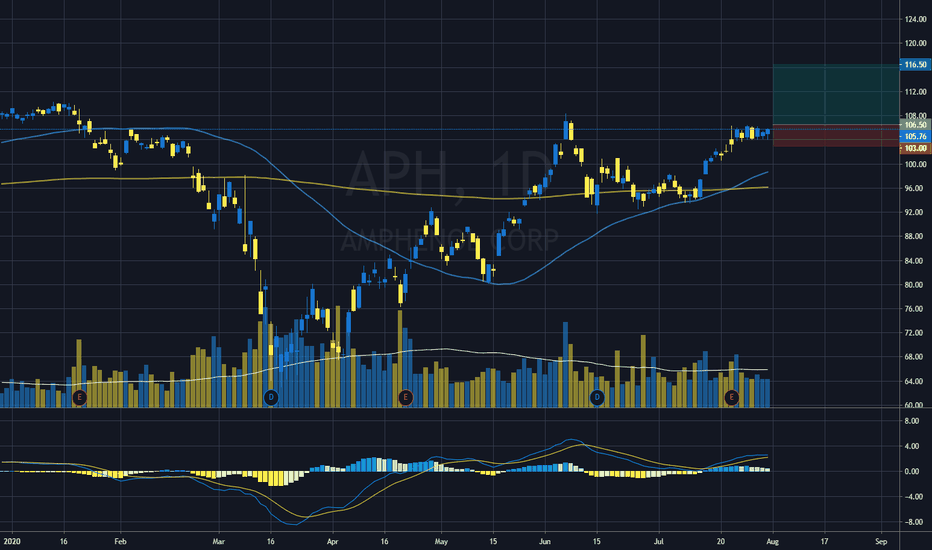Select the 106.50 entry price label
This screenshot has height=550, width=932.
[915, 124]
